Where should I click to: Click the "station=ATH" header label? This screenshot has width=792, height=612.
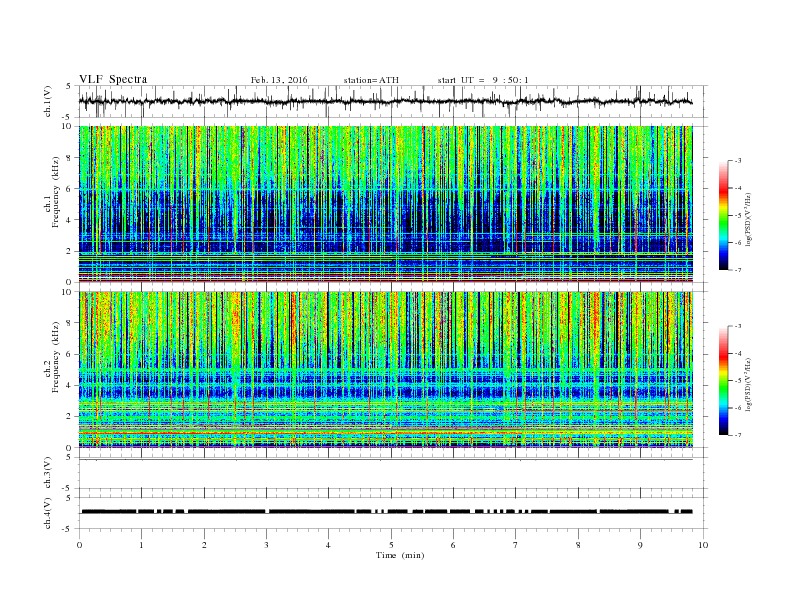pos(371,80)
